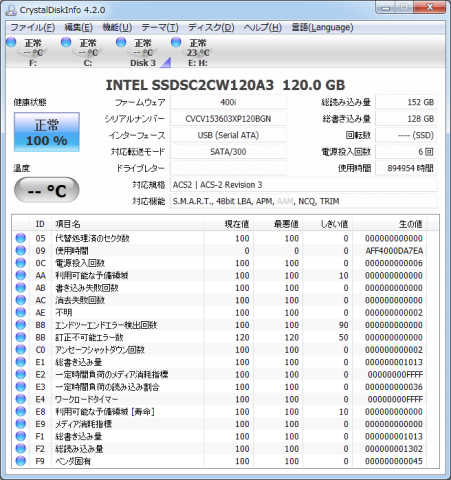
Task: Click the CrystalDiskInfo title bar app icon
Action: click(x=11, y=10)
